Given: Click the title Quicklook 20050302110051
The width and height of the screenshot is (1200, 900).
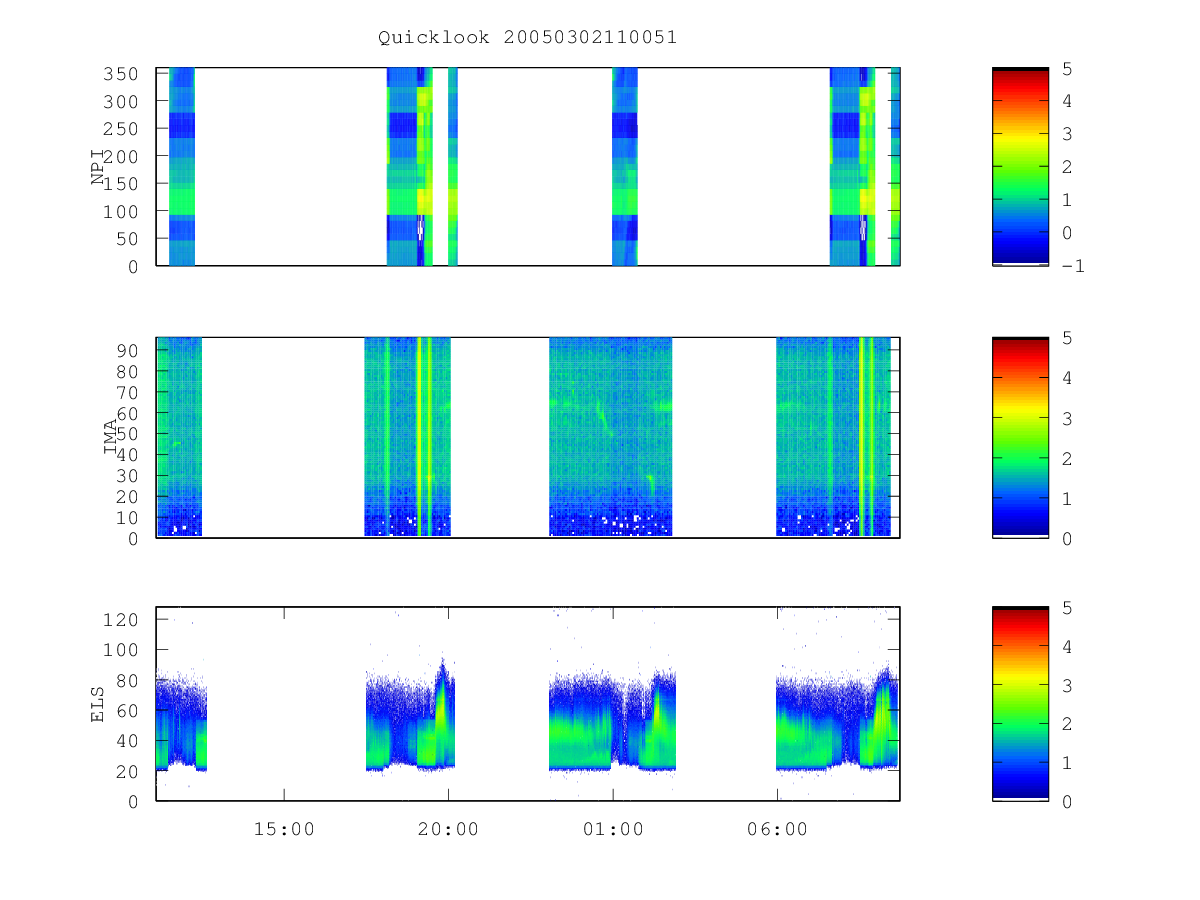Looking at the screenshot, I should coord(528,37).
